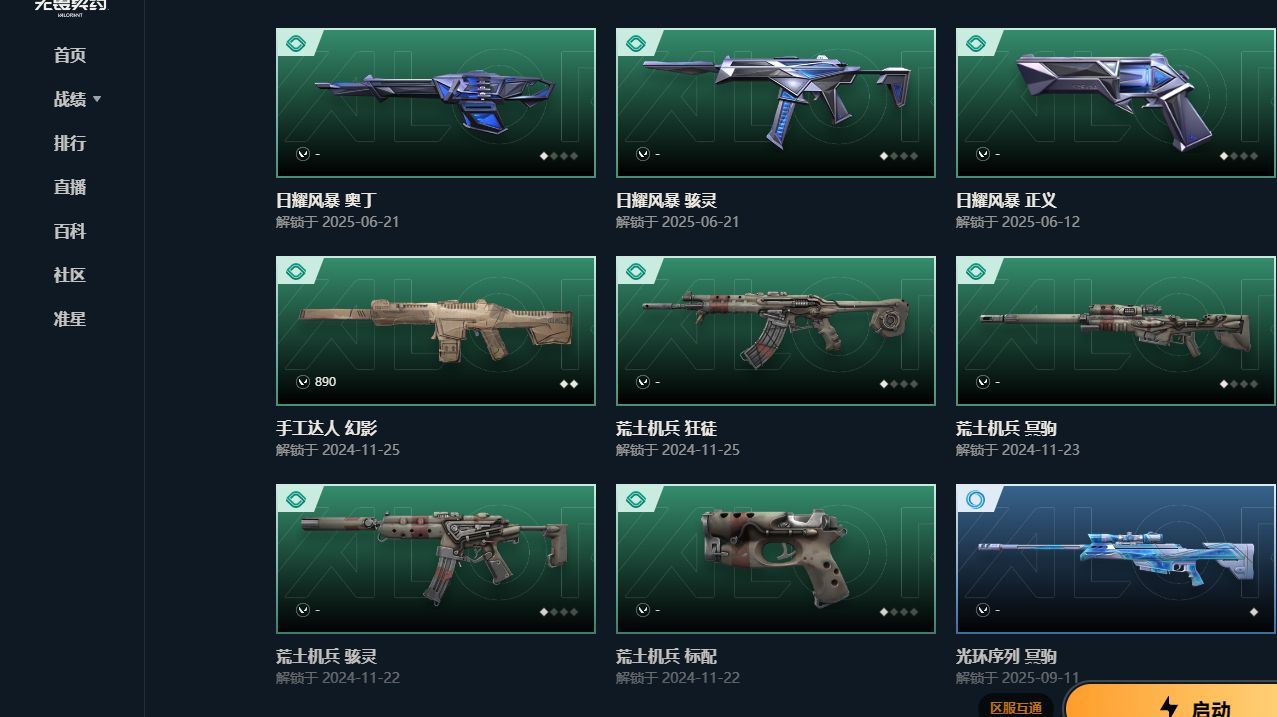Click the tier badge icon on 荒土机兵 标配 card
The image size is (1277, 717).
click(x=635, y=500)
